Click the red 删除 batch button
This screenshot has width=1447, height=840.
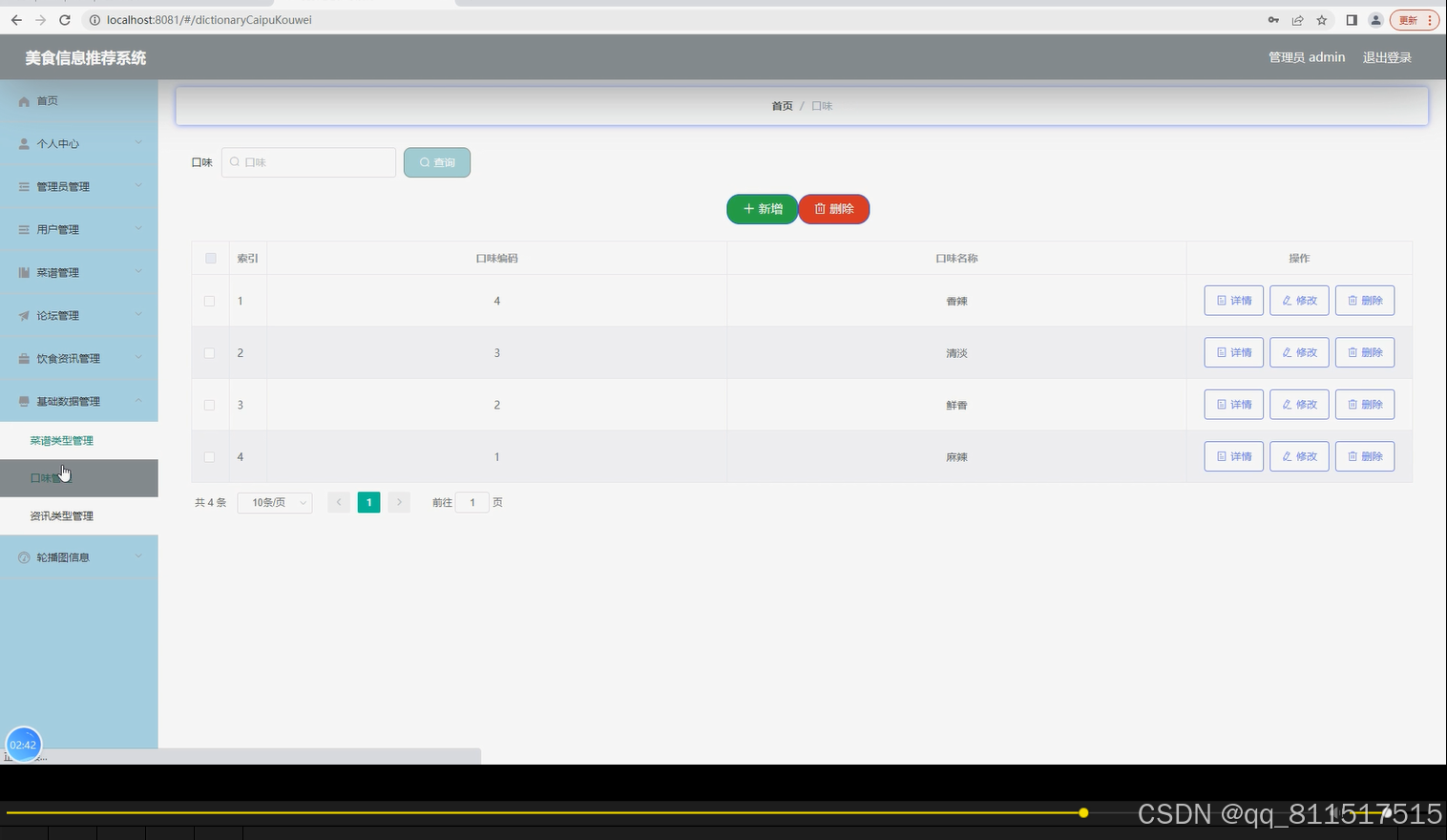(x=834, y=209)
